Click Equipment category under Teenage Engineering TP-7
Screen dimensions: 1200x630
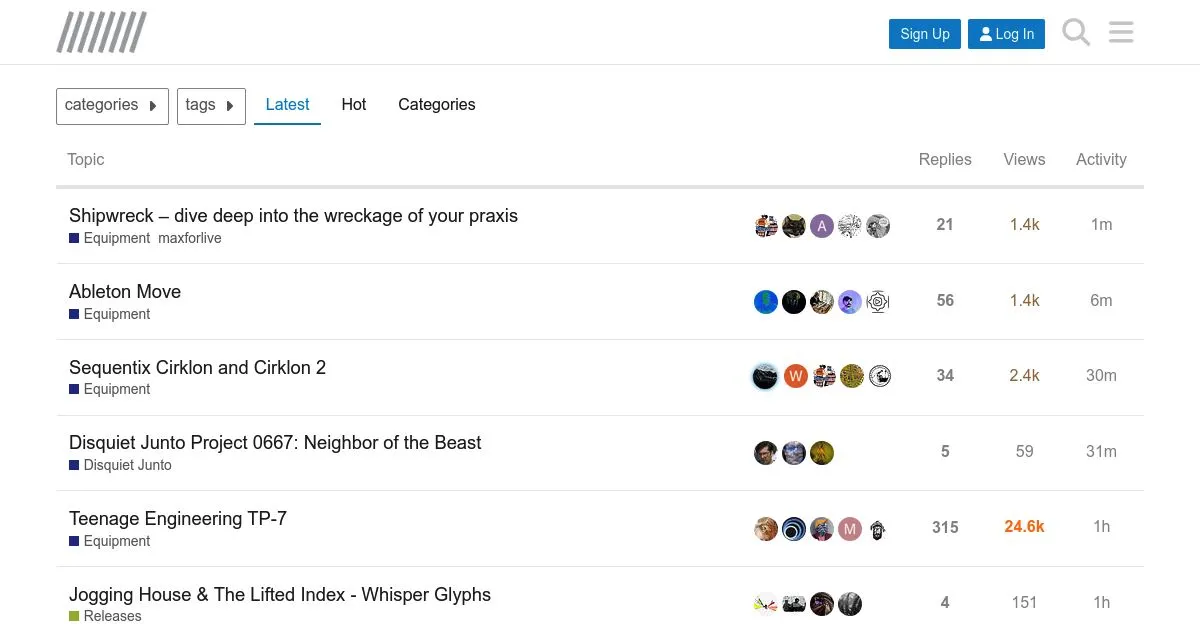110,542
